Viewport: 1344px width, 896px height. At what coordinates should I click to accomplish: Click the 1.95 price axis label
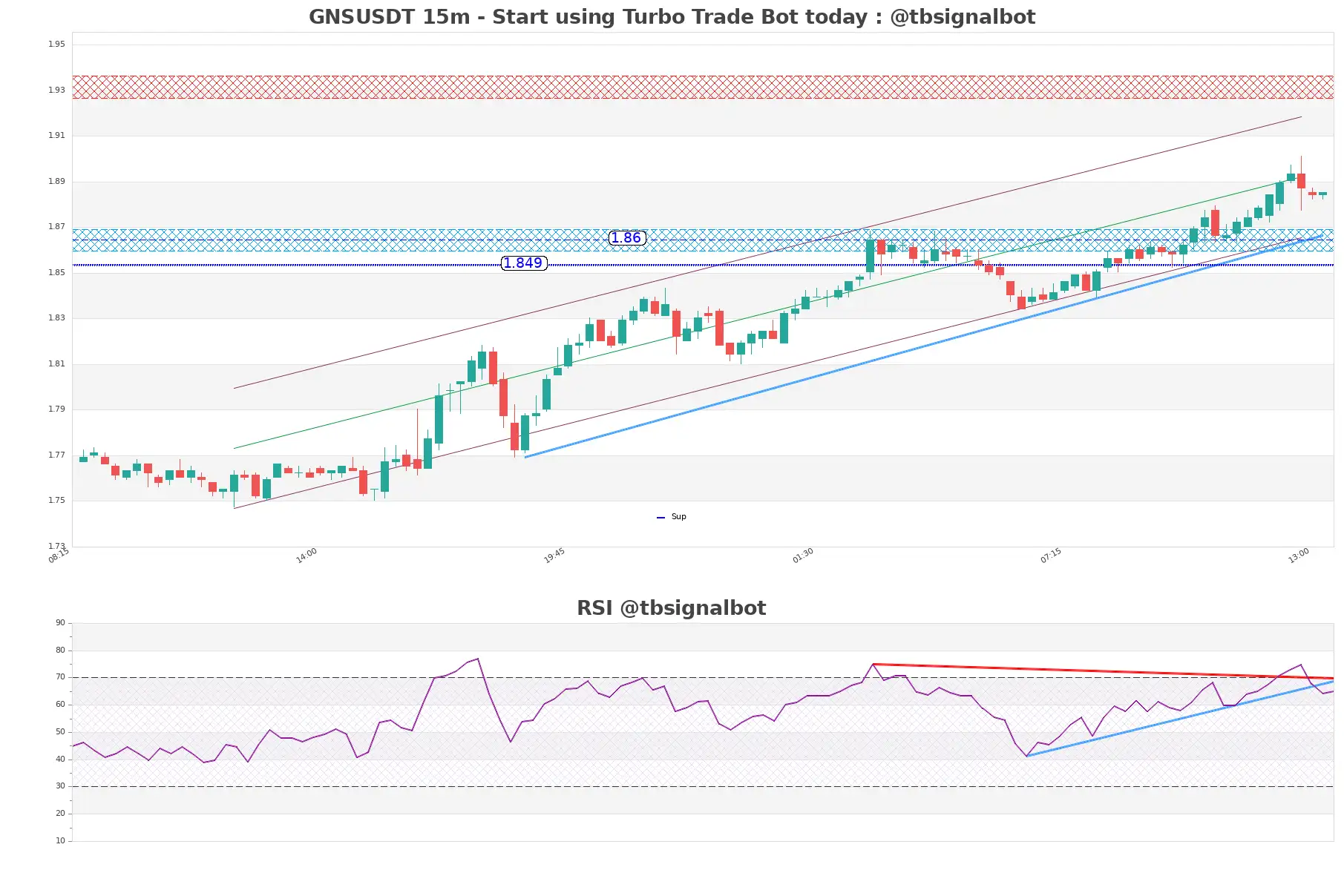coord(56,45)
